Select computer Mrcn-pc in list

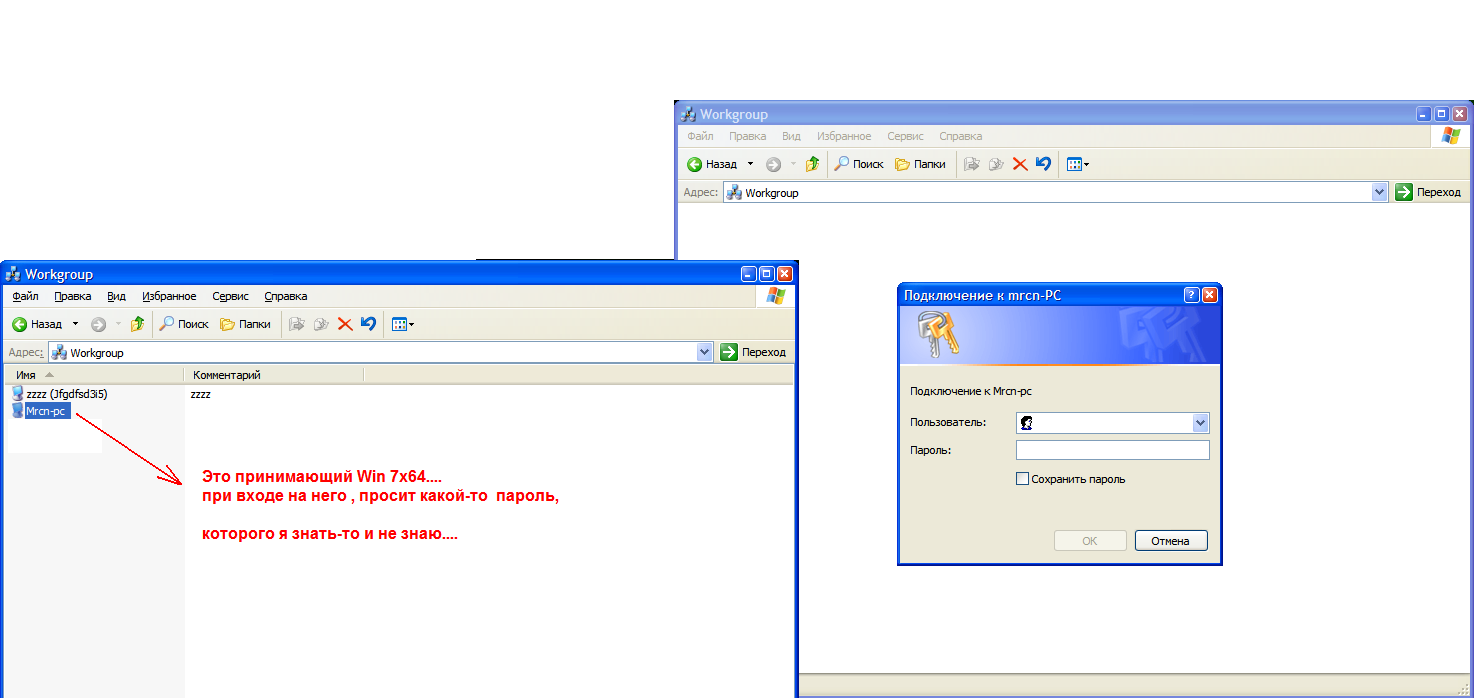pyautogui.click(x=41, y=411)
